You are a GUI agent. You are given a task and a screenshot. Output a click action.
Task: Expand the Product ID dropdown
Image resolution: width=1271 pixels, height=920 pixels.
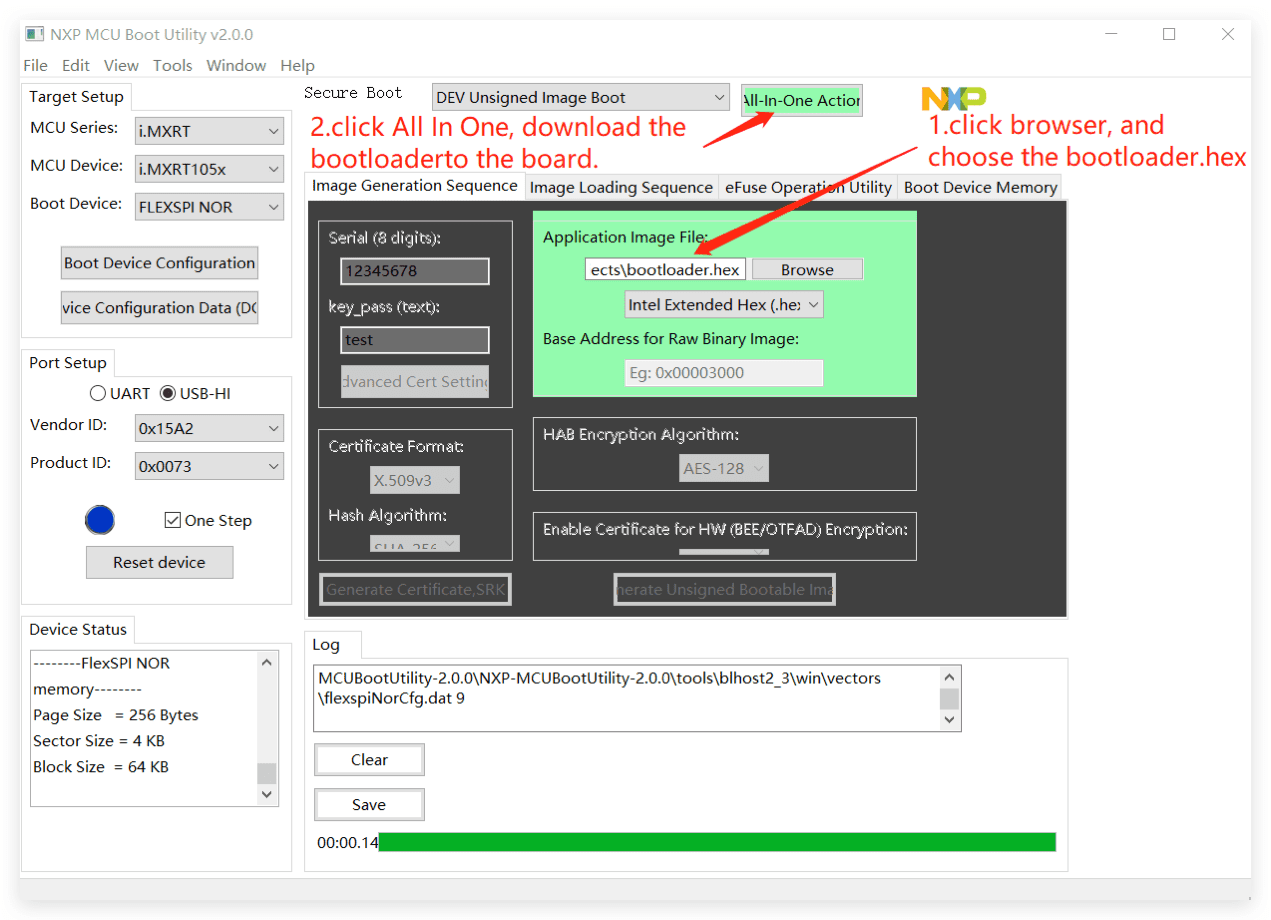209,466
